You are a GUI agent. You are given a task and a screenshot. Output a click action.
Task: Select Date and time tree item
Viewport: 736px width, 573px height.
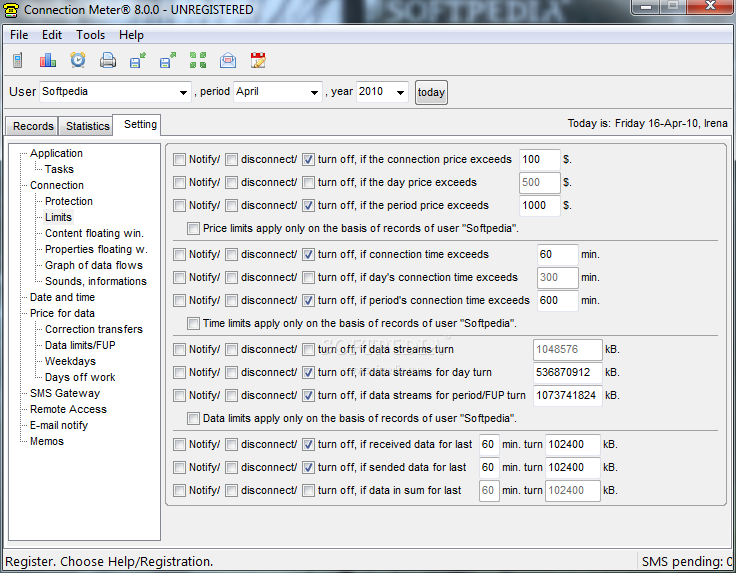point(62,297)
